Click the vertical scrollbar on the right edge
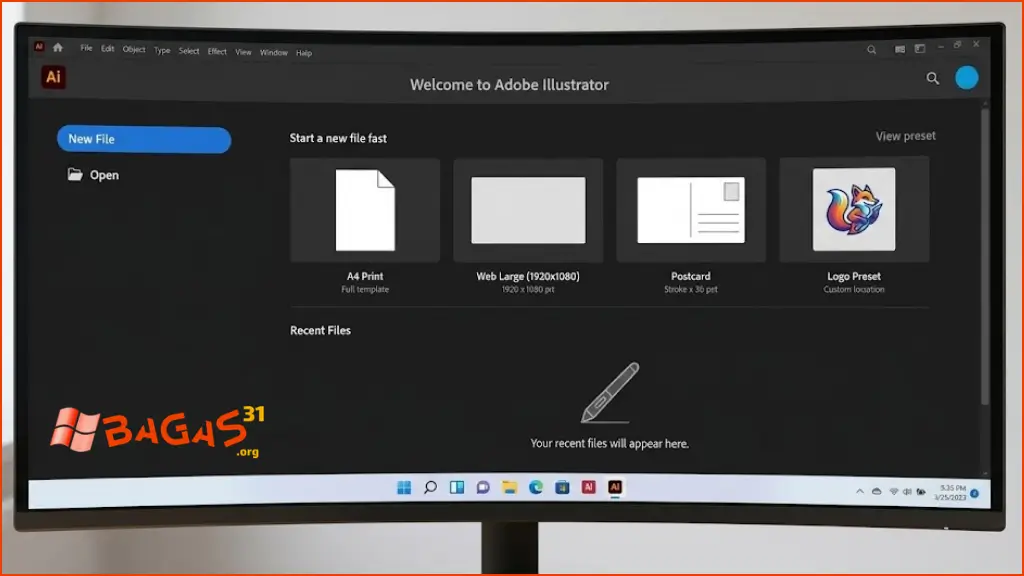 coord(985,255)
